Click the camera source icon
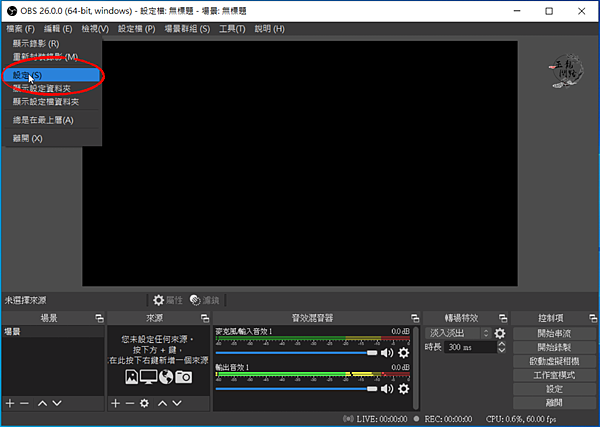This screenshot has height=427, width=600. point(184,377)
